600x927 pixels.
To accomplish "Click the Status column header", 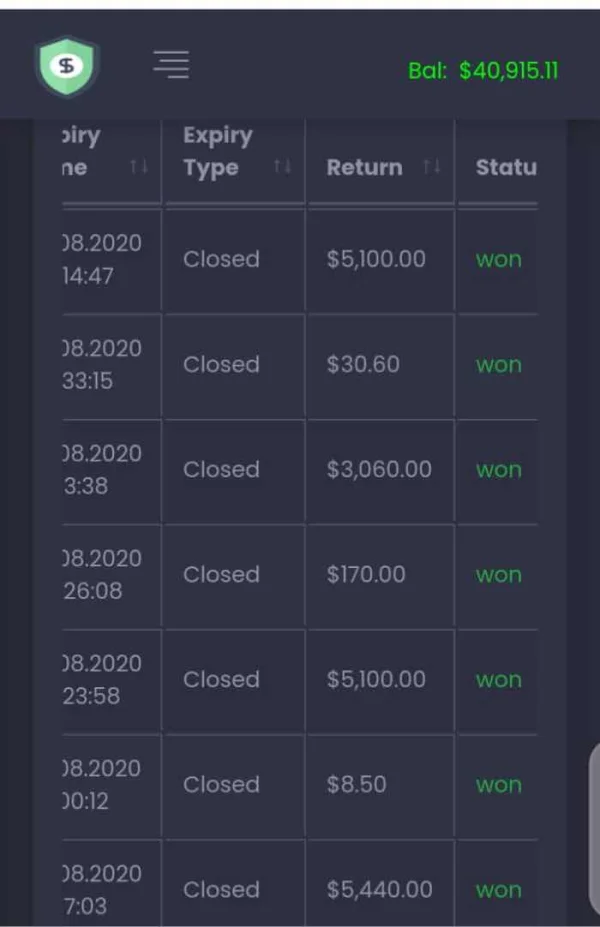I will (505, 168).
